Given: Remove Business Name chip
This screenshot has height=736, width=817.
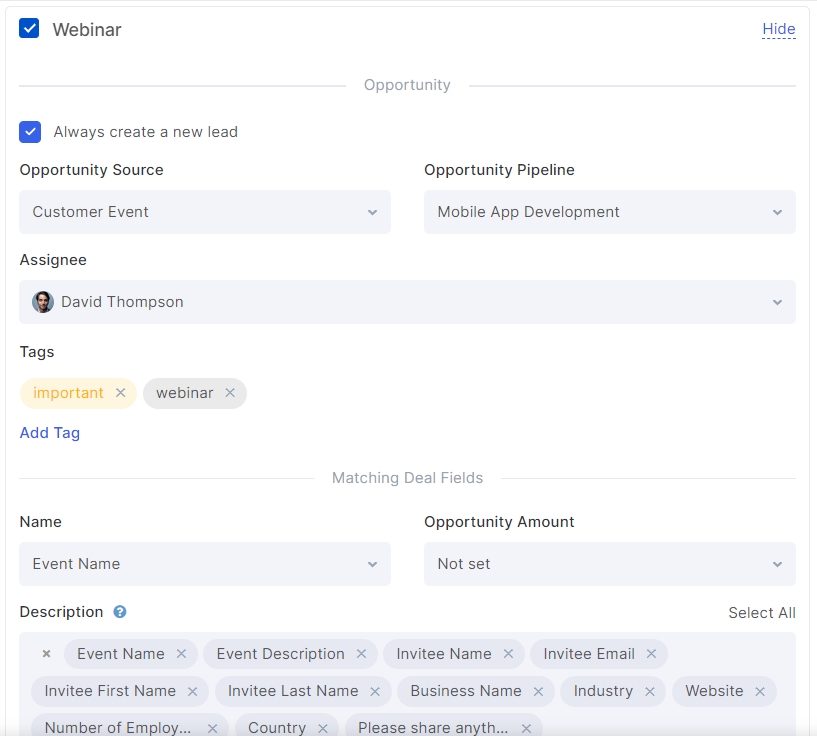Looking at the screenshot, I should pos(538,691).
